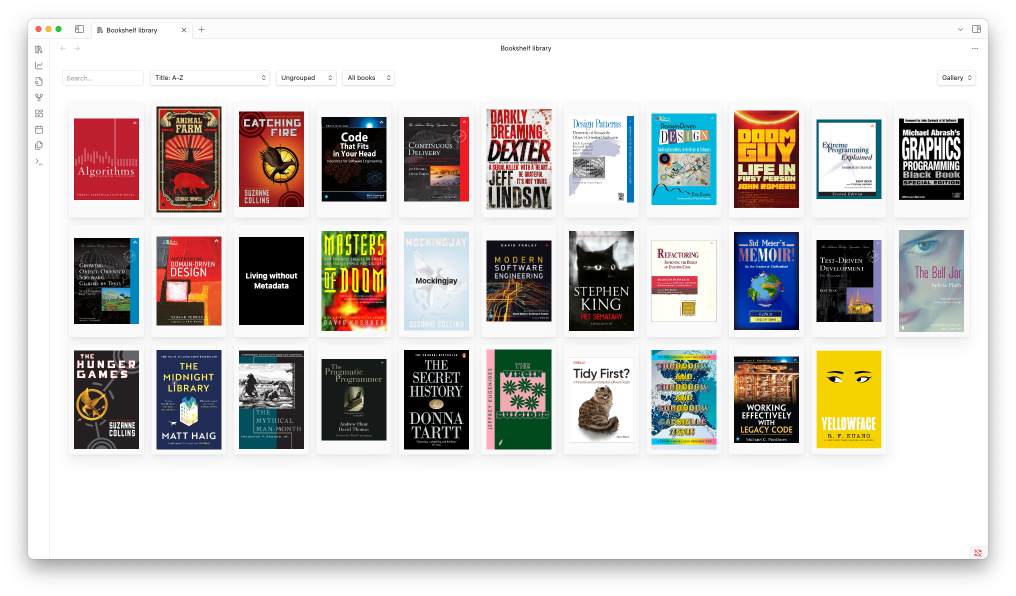Screen dimensions: 1016x596
Task: Open the three-dots more options menu
Action: [x=975, y=49]
